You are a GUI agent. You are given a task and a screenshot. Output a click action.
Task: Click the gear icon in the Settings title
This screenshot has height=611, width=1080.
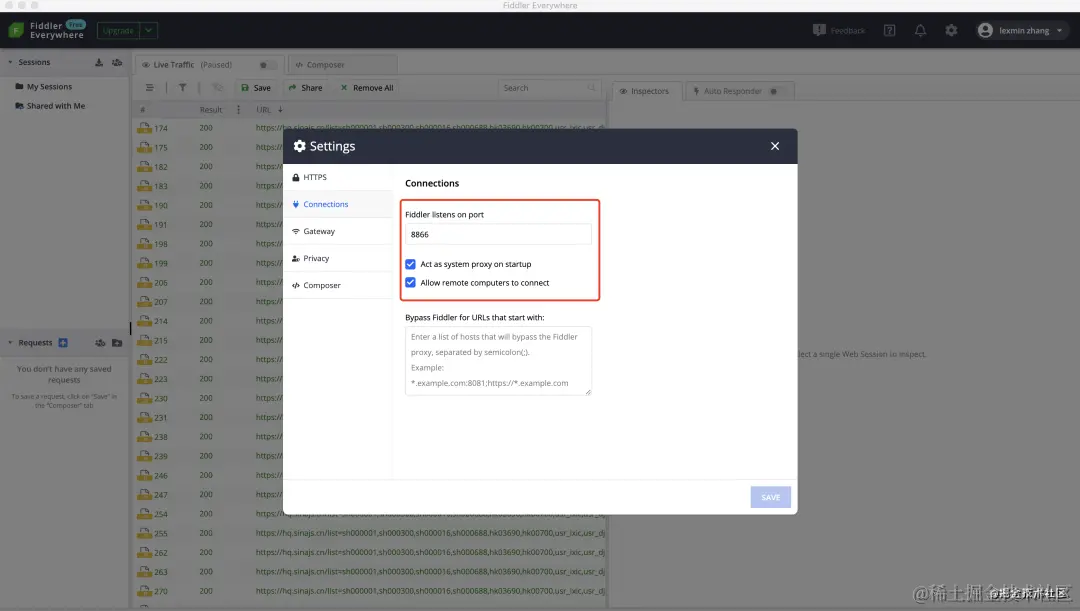pyautogui.click(x=300, y=146)
